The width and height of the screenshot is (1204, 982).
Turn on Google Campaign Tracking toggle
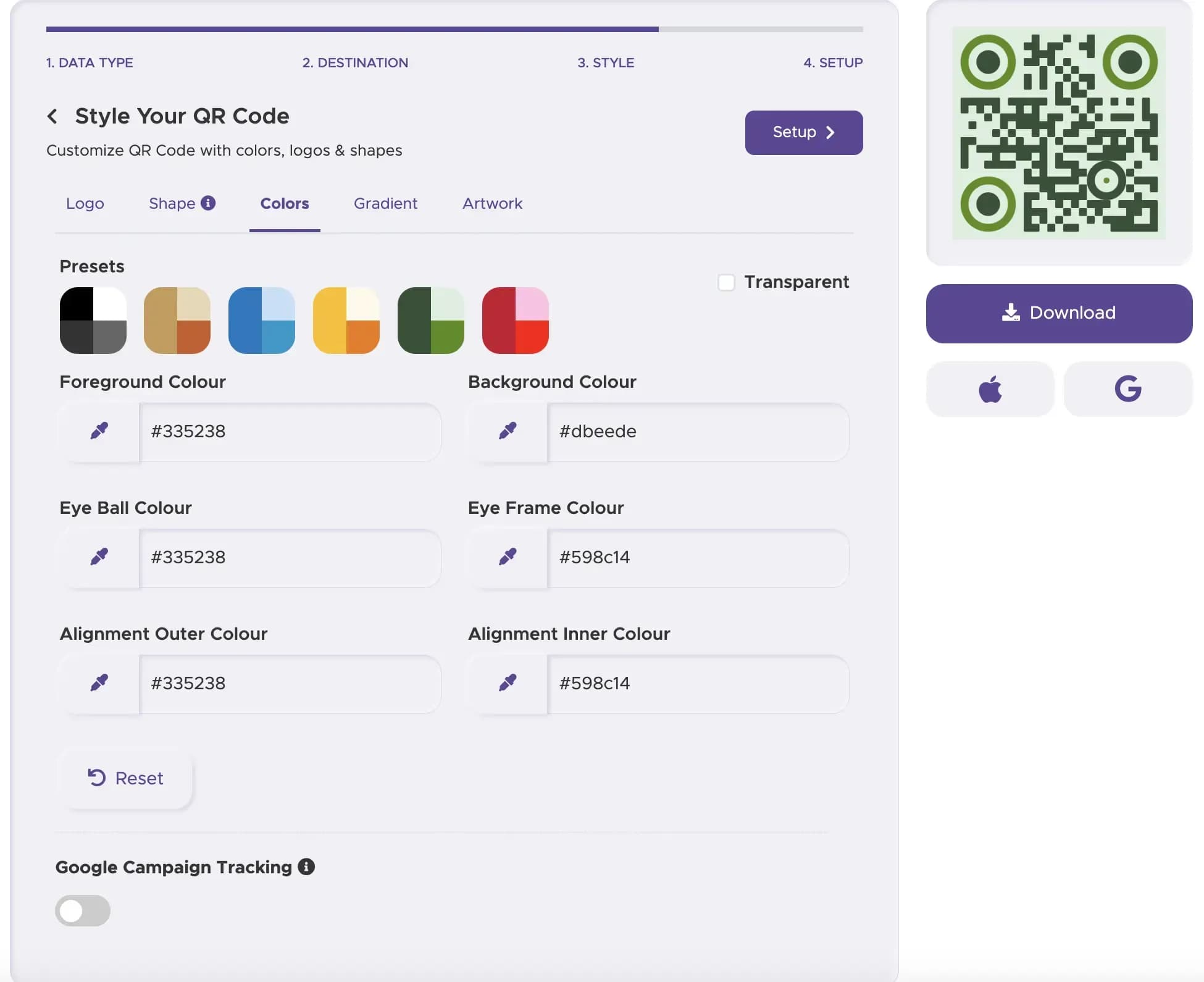(x=83, y=910)
